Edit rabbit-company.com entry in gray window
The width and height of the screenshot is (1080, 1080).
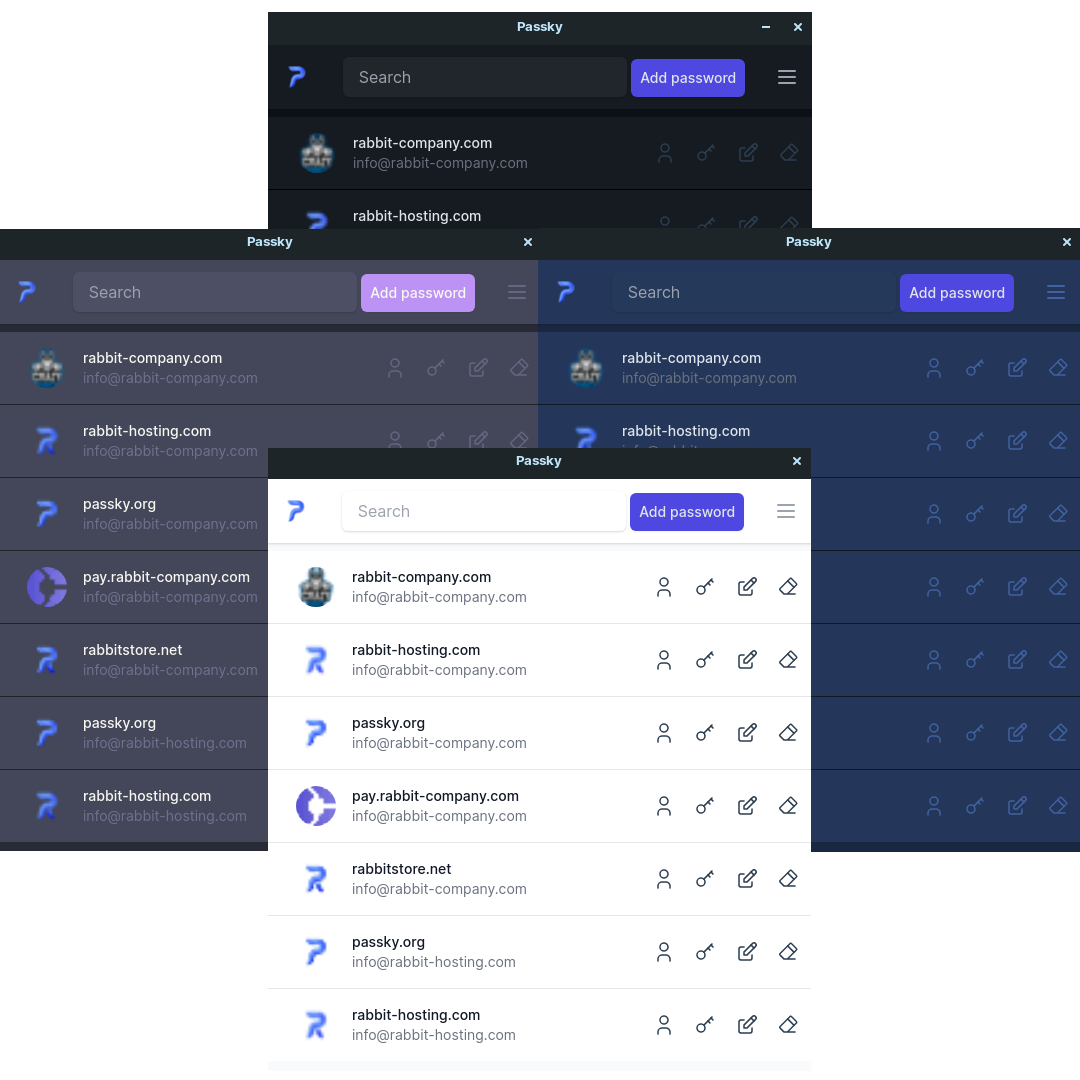pyautogui.click(x=478, y=368)
